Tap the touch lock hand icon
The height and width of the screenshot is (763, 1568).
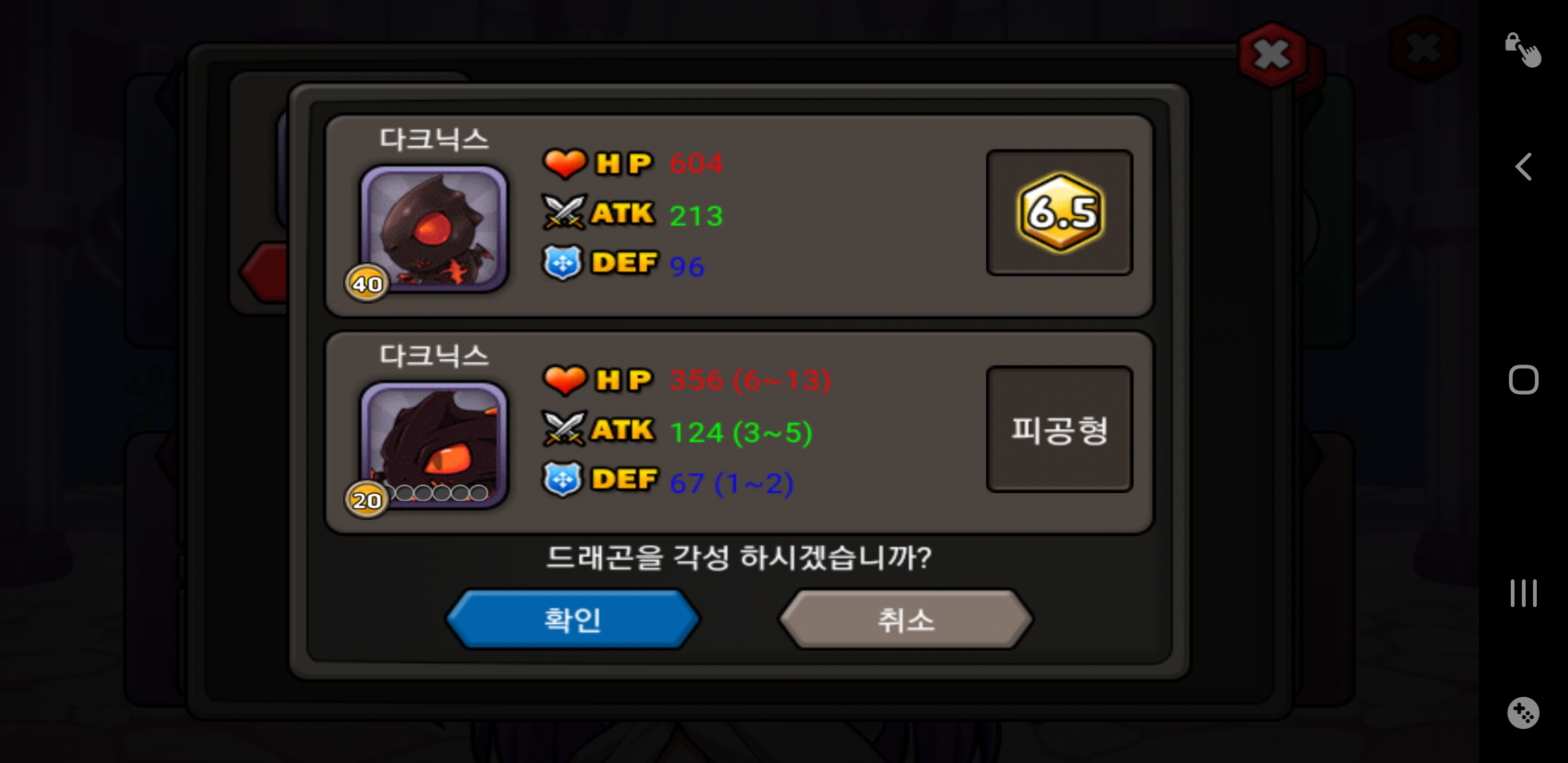[x=1523, y=49]
